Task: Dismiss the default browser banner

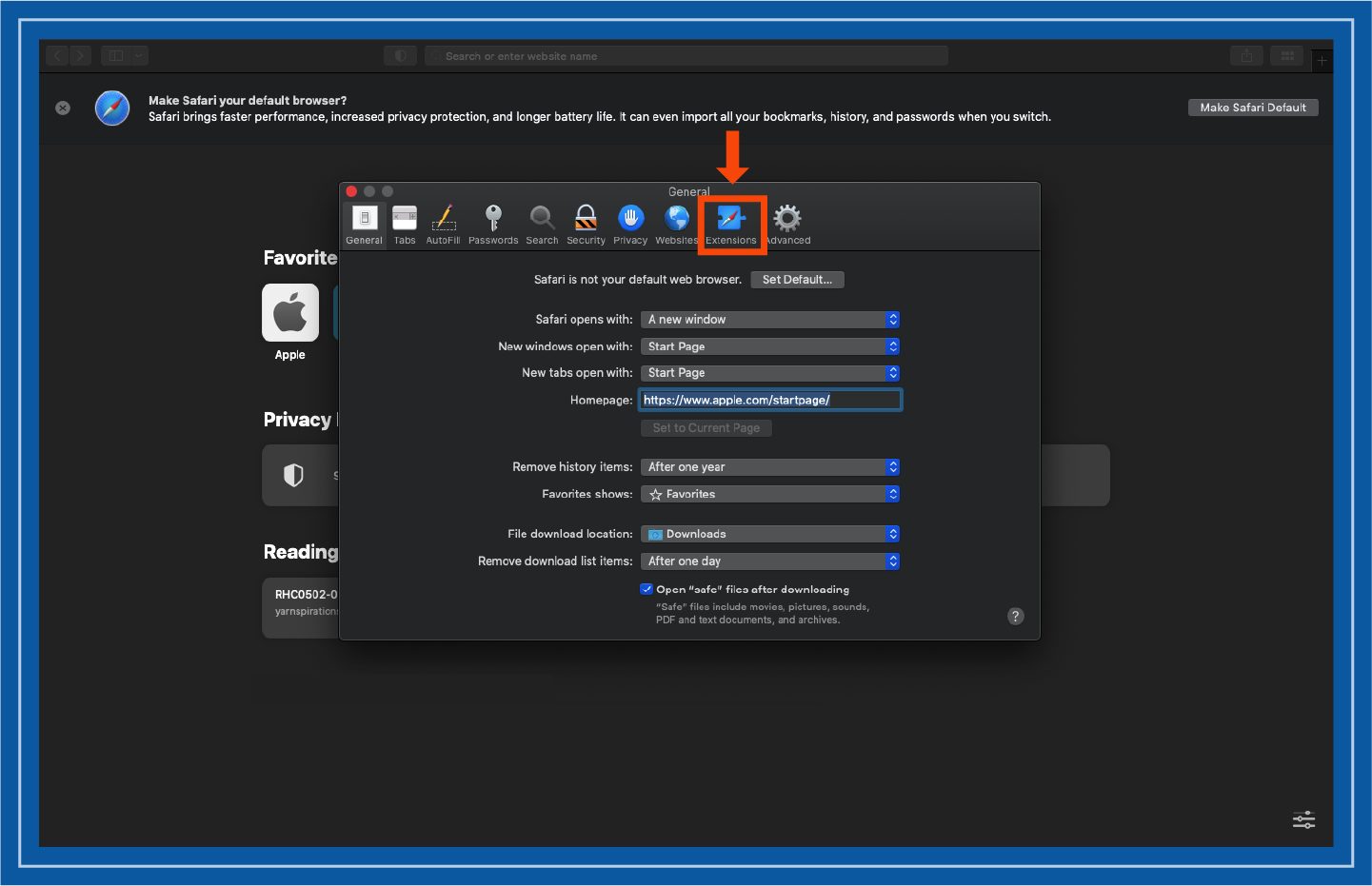Action: pos(63,108)
